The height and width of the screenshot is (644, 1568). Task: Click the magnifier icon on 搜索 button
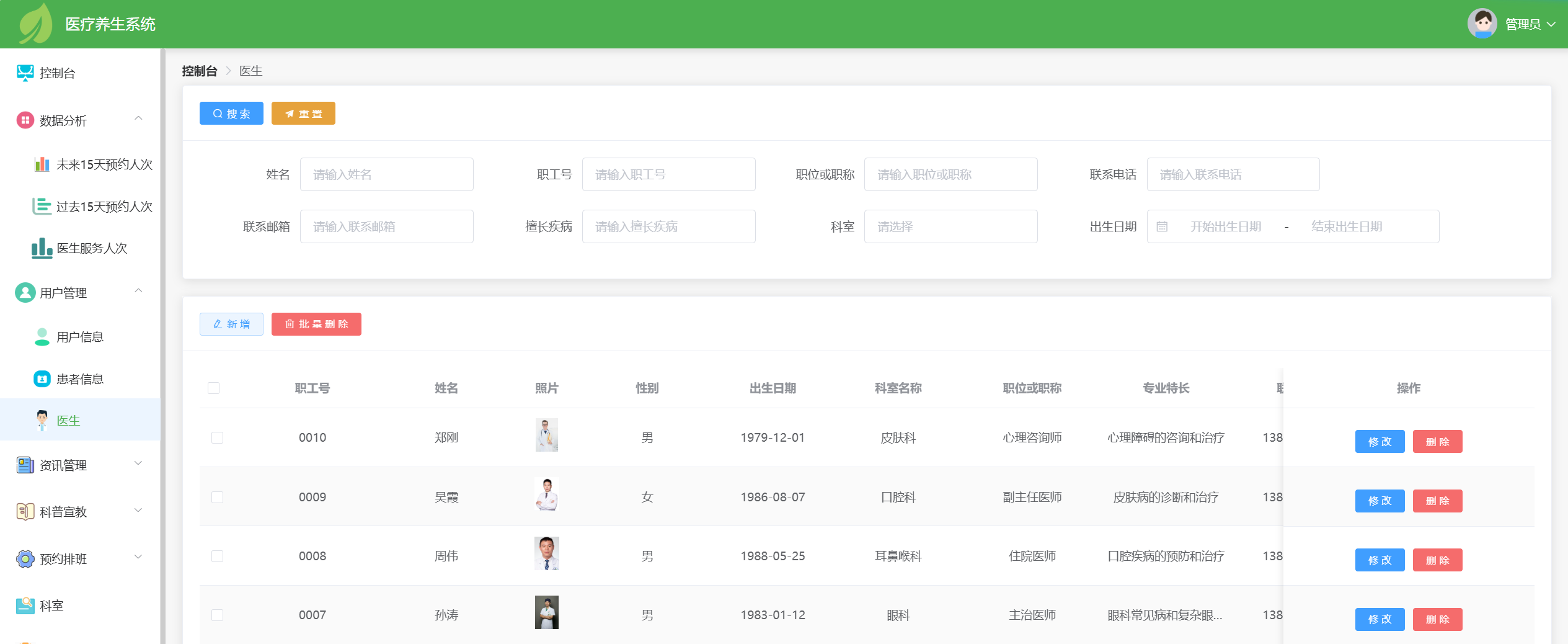pyautogui.click(x=218, y=114)
